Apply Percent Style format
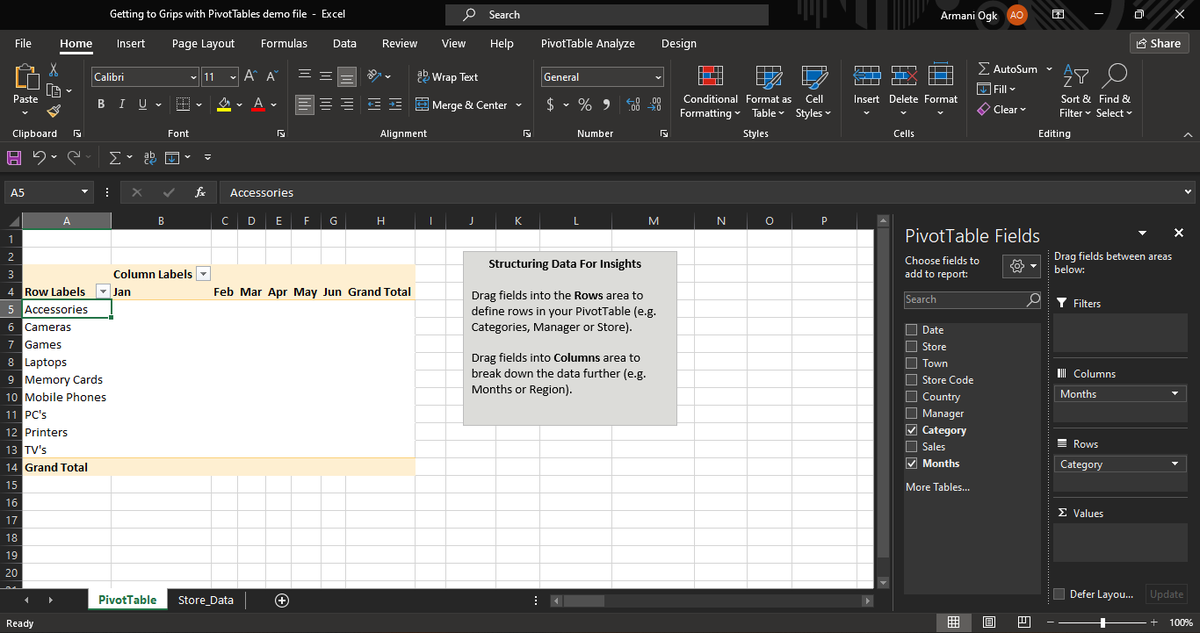Image resolution: width=1200 pixels, height=633 pixels. click(x=586, y=105)
